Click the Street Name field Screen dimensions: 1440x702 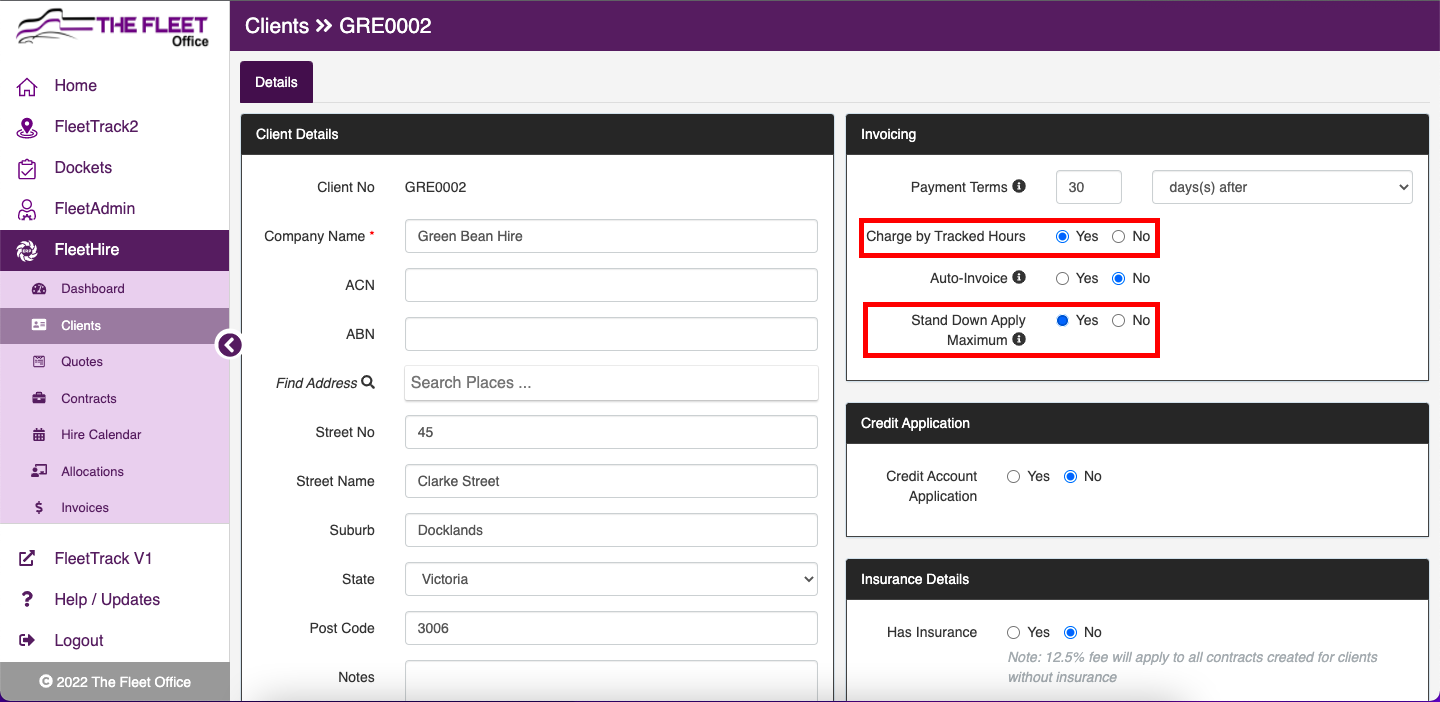point(611,481)
